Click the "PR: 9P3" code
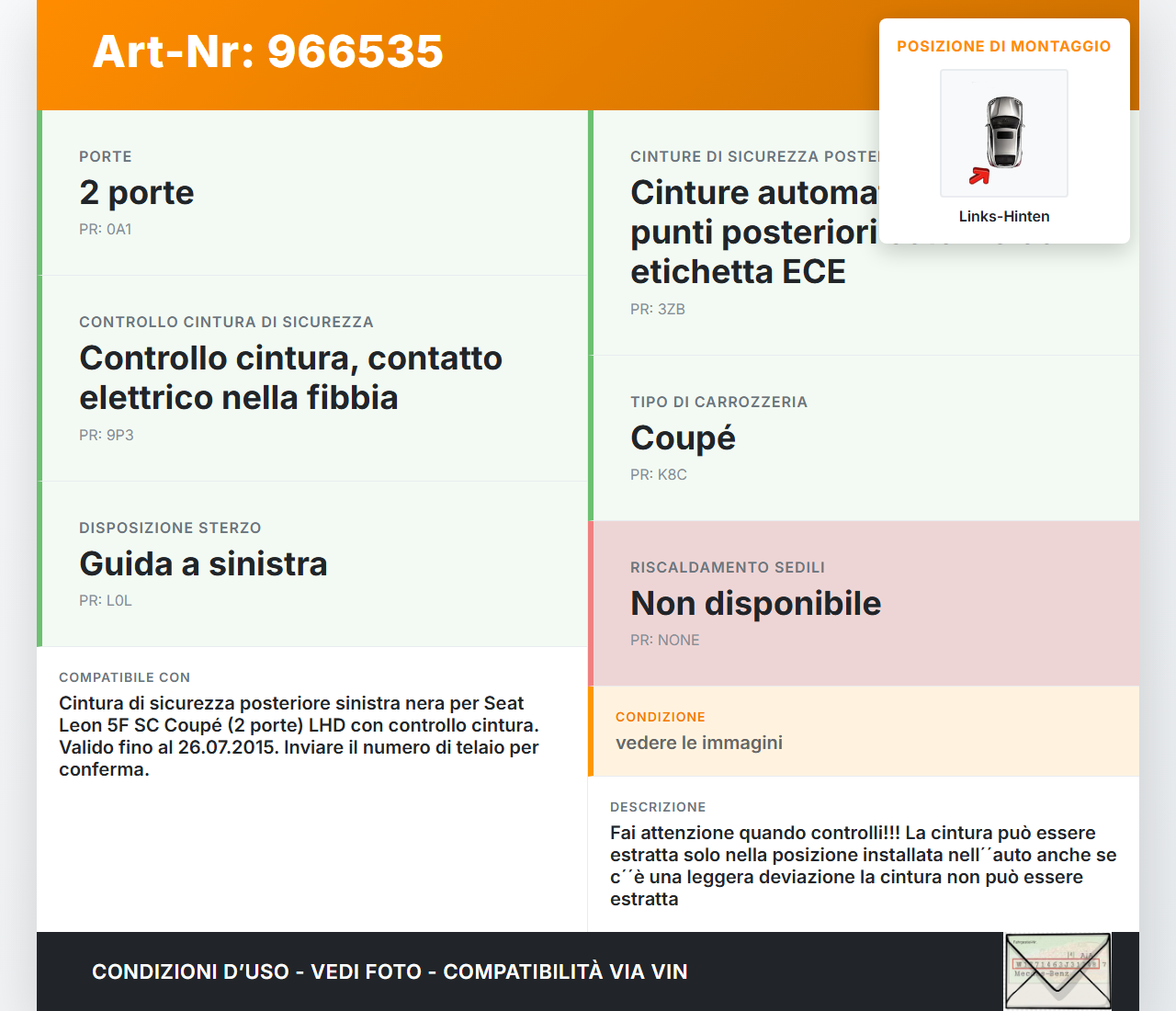Viewport: 1176px width, 1011px height. coord(107,435)
